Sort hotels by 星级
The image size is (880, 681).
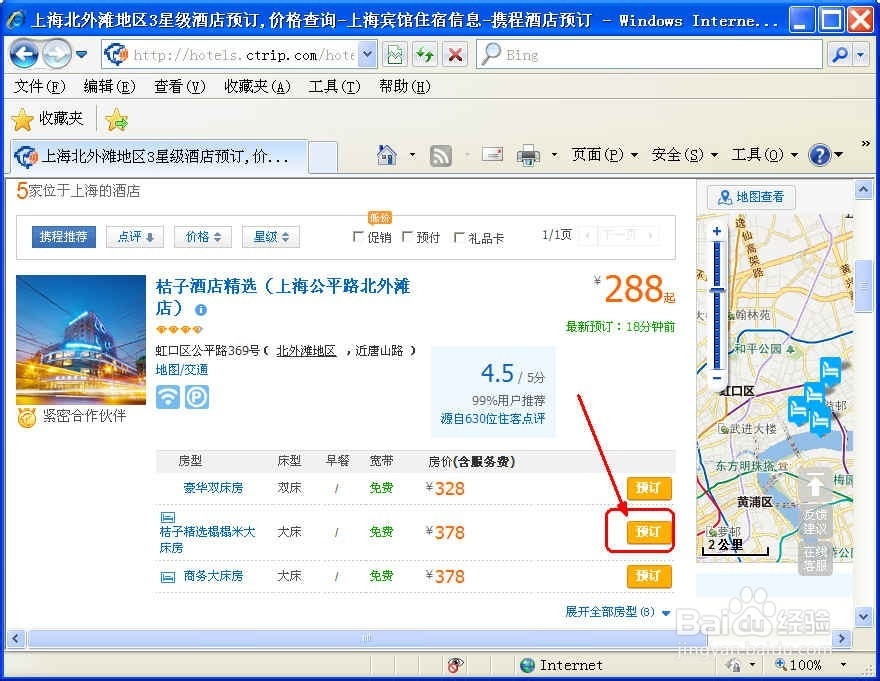tap(271, 237)
